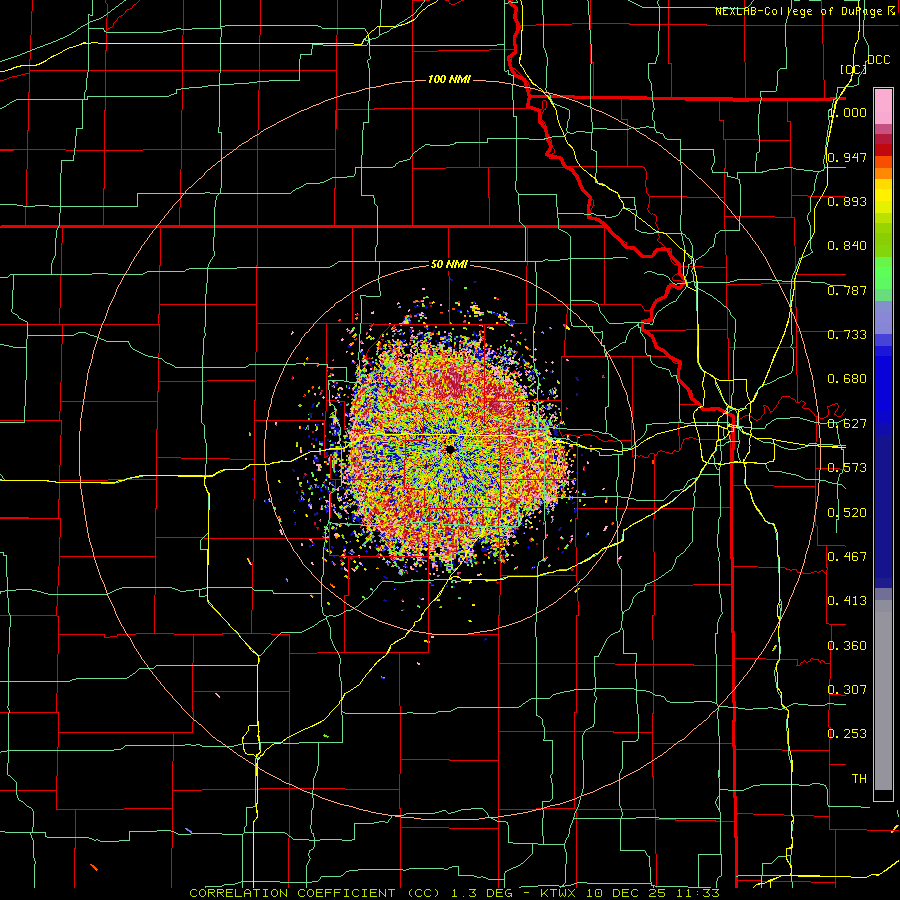Click the 0.733 scale value
The height and width of the screenshot is (900, 900).
pyautogui.click(x=847, y=335)
